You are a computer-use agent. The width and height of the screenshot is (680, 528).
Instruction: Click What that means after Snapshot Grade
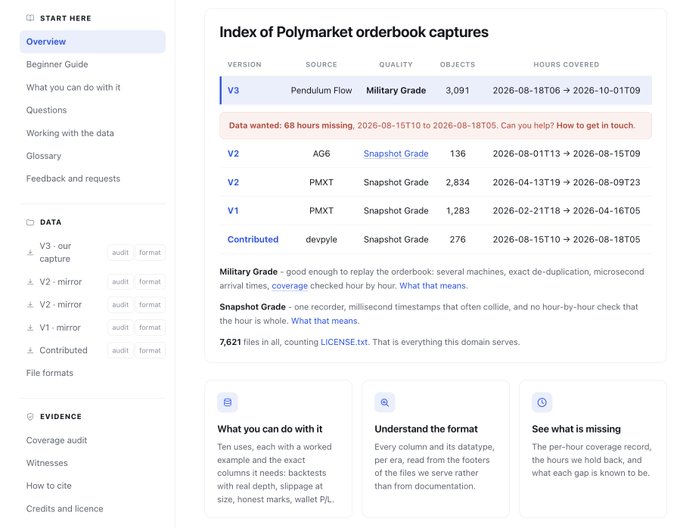[x=324, y=321]
